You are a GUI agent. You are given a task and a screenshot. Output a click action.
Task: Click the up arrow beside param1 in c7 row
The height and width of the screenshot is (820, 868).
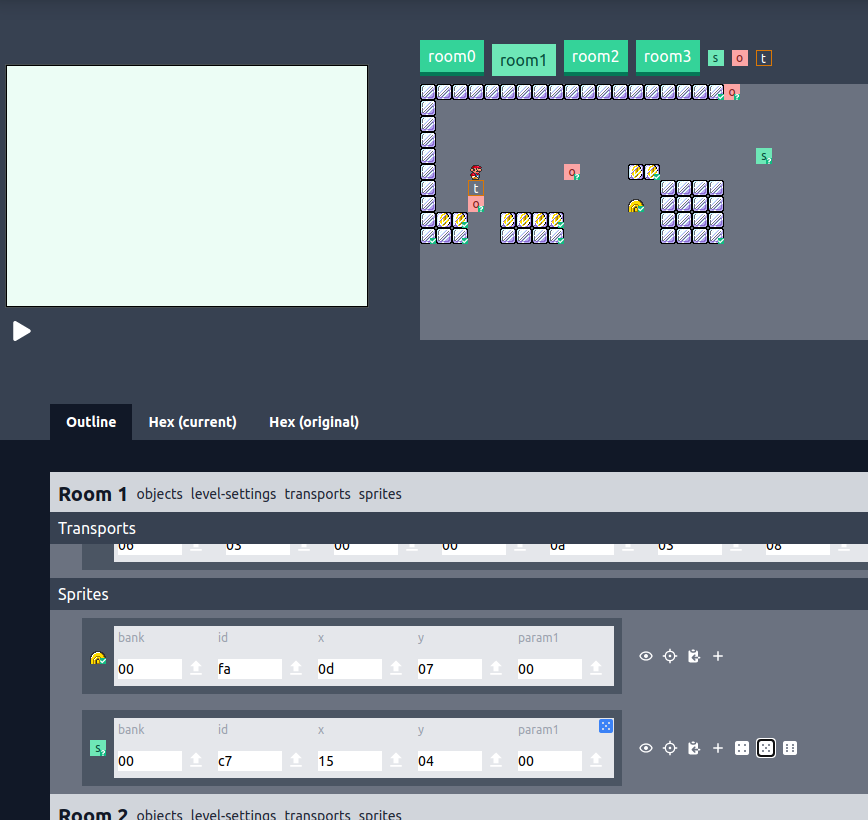pyautogui.click(x=596, y=760)
